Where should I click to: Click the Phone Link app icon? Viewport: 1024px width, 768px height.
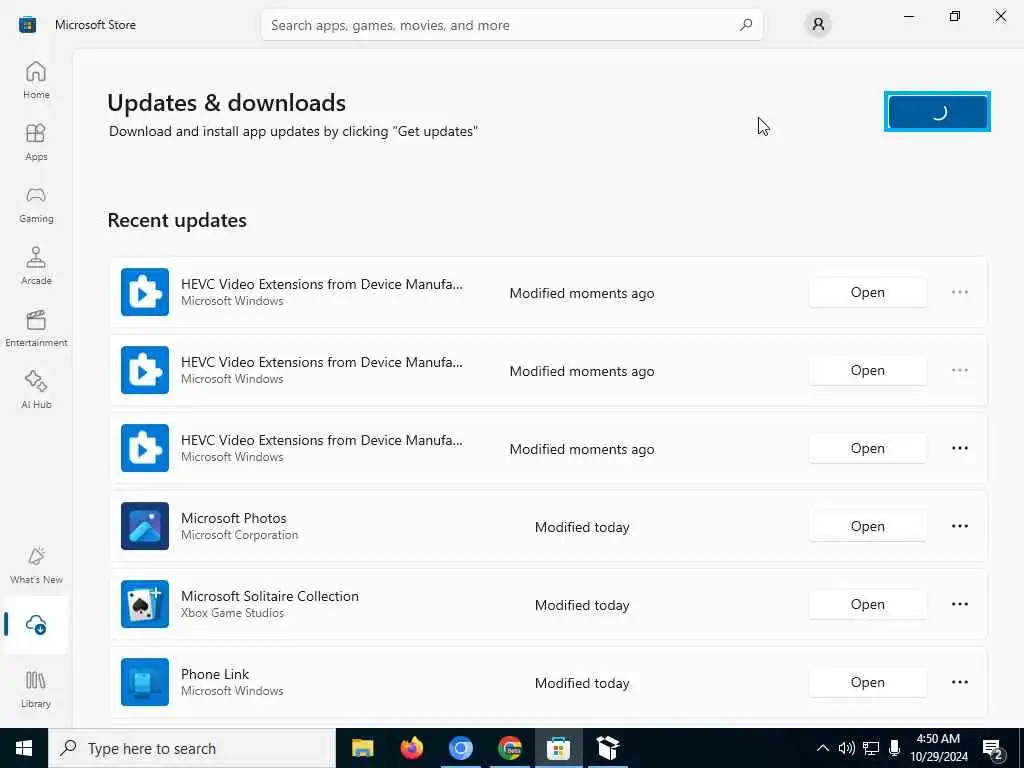tap(145, 682)
